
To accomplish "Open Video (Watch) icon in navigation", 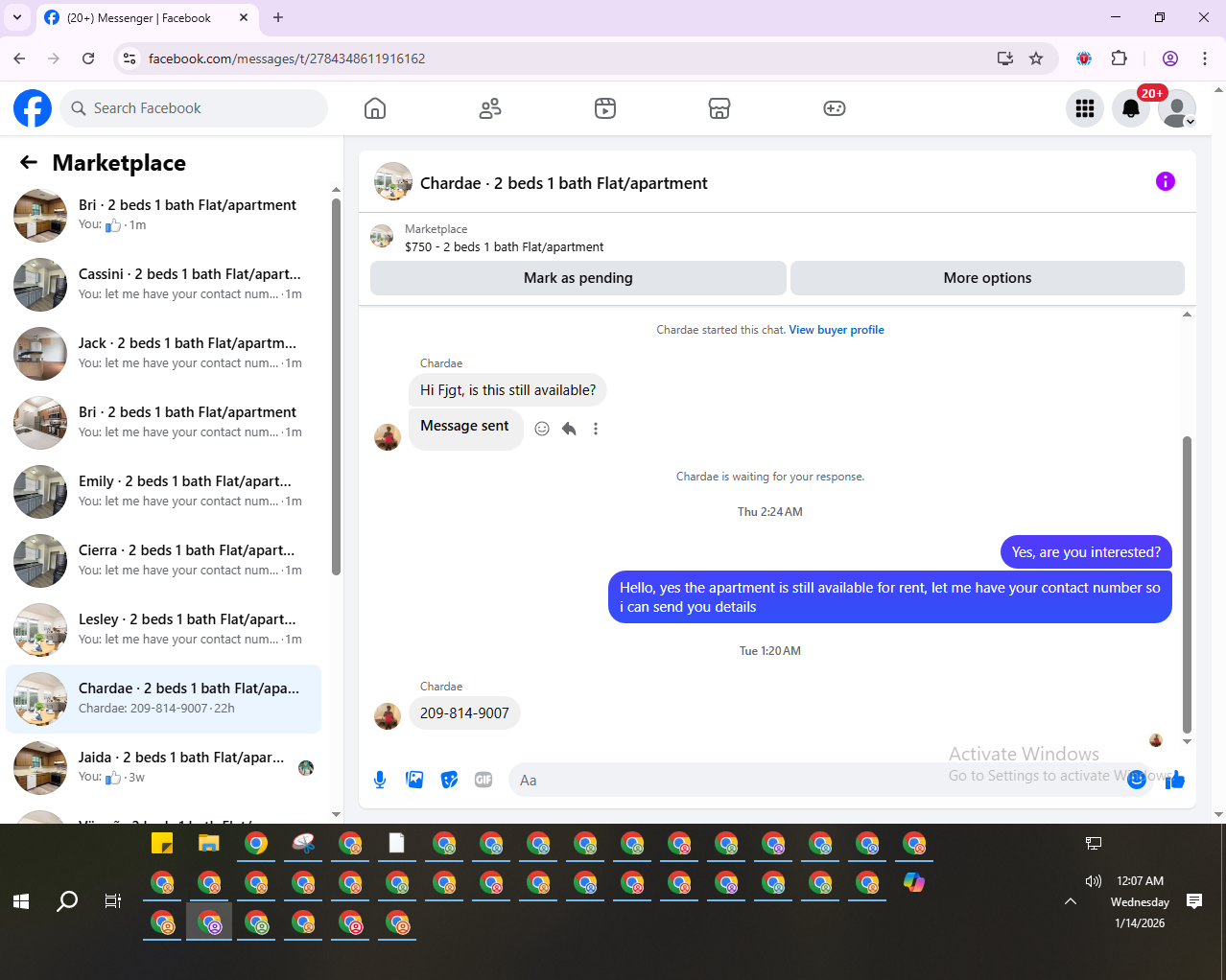I will point(605,108).
